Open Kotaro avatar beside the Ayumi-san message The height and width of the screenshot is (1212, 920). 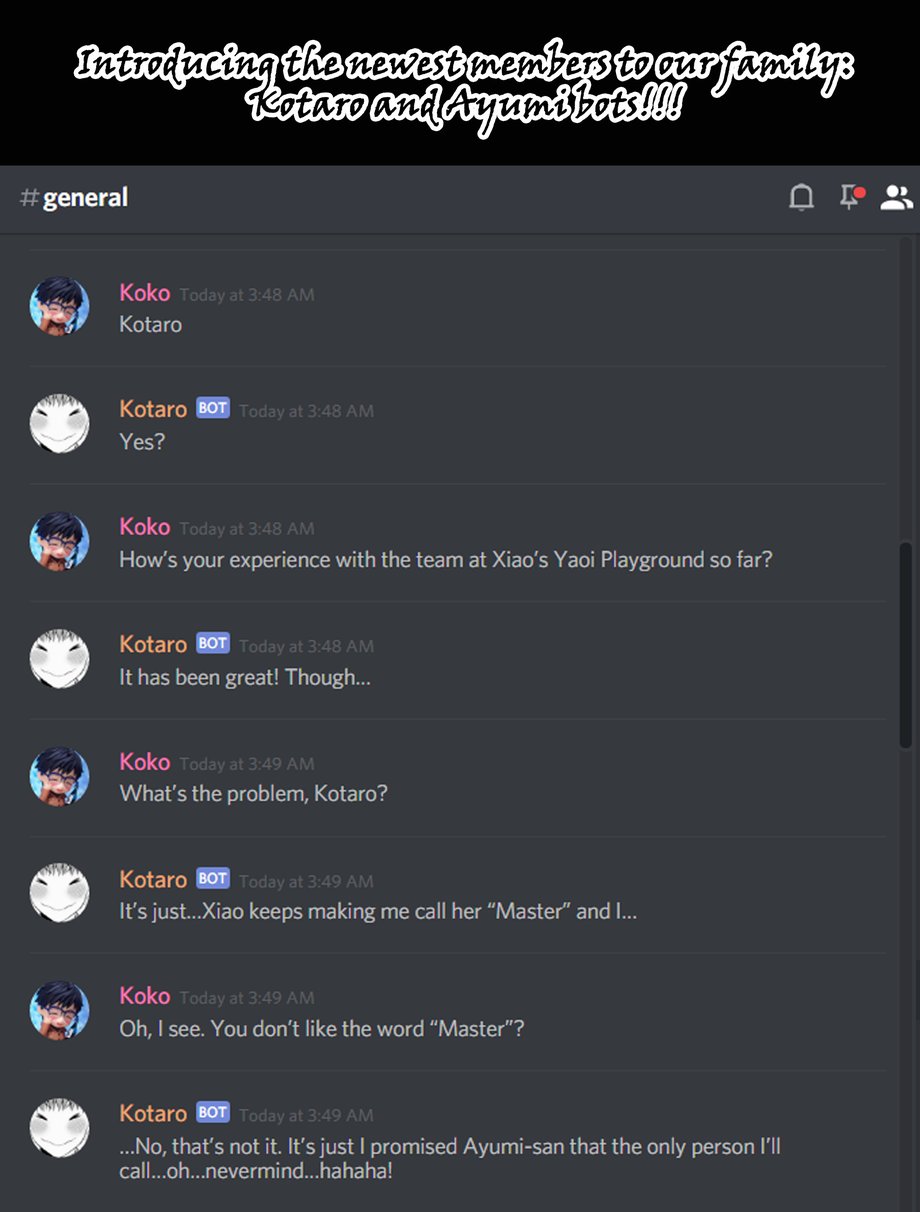click(x=60, y=1128)
